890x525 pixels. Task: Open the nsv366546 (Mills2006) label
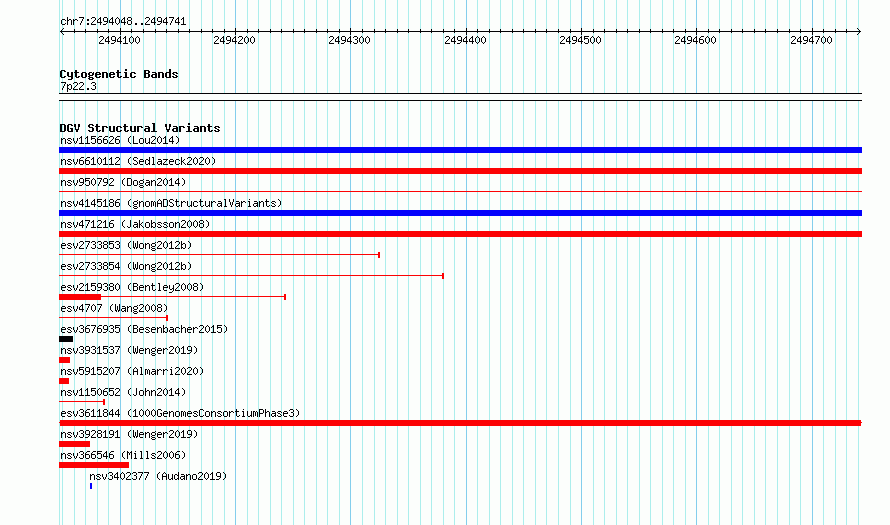tap(123, 455)
